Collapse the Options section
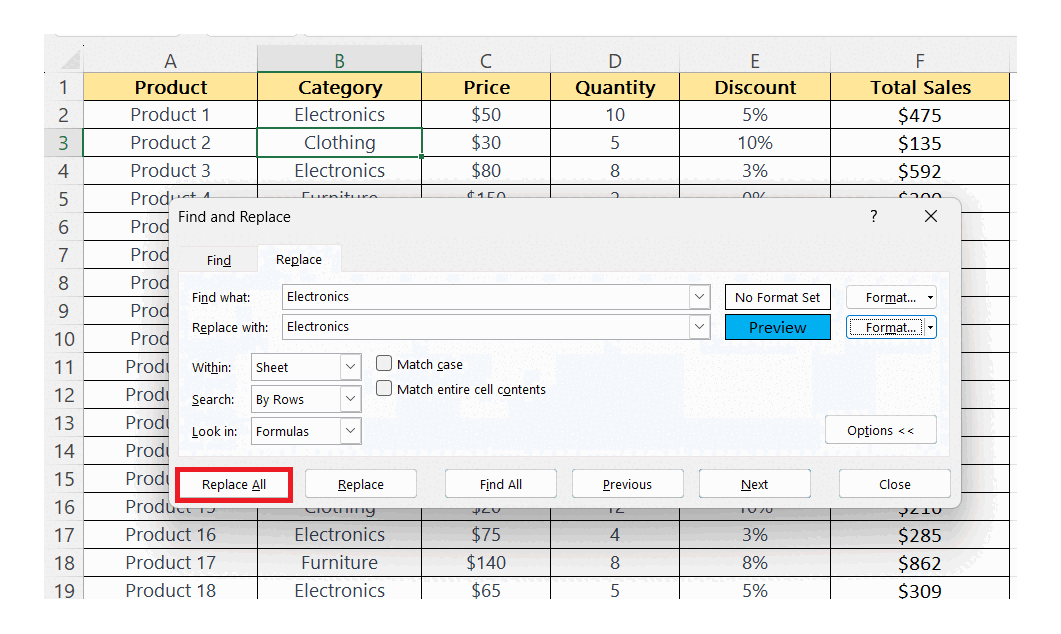 point(881,430)
